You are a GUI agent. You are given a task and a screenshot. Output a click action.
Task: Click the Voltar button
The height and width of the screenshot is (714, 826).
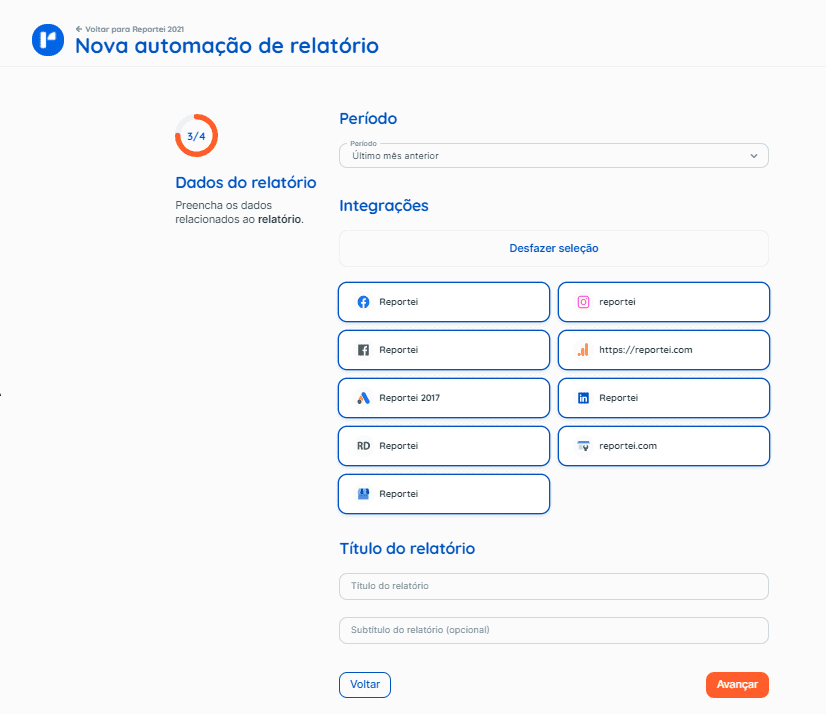365,684
